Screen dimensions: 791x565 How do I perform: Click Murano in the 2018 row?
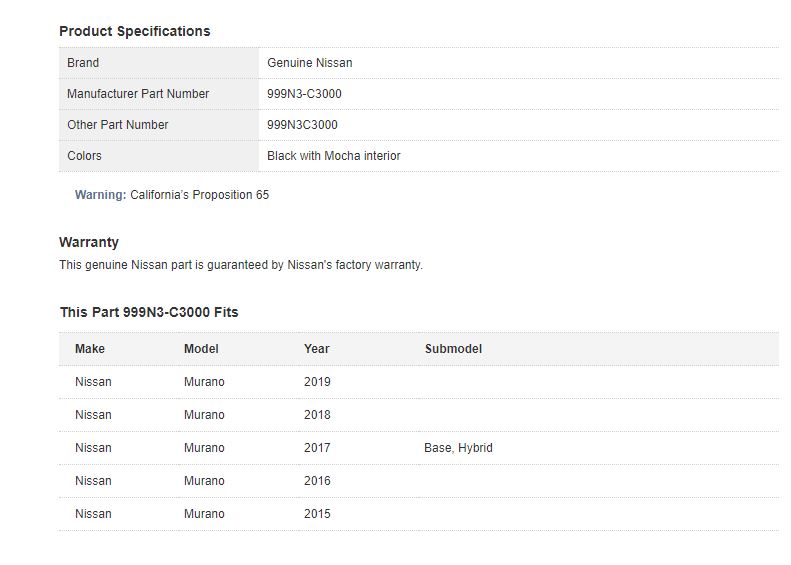204,415
